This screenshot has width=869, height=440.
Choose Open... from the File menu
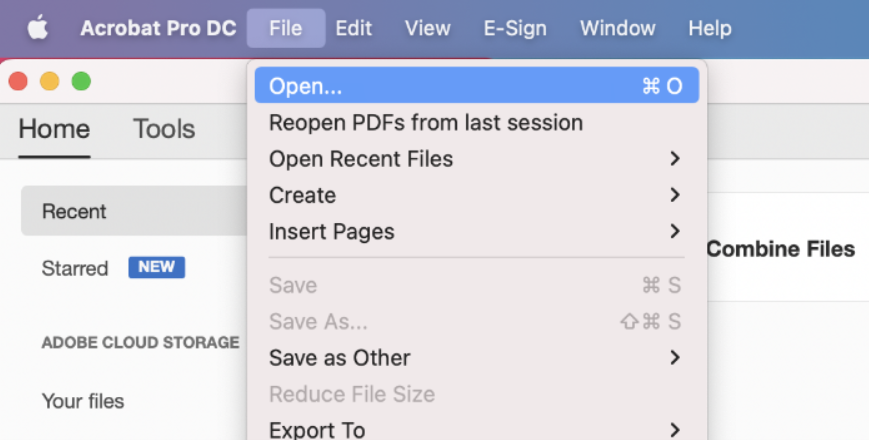(x=305, y=86)
